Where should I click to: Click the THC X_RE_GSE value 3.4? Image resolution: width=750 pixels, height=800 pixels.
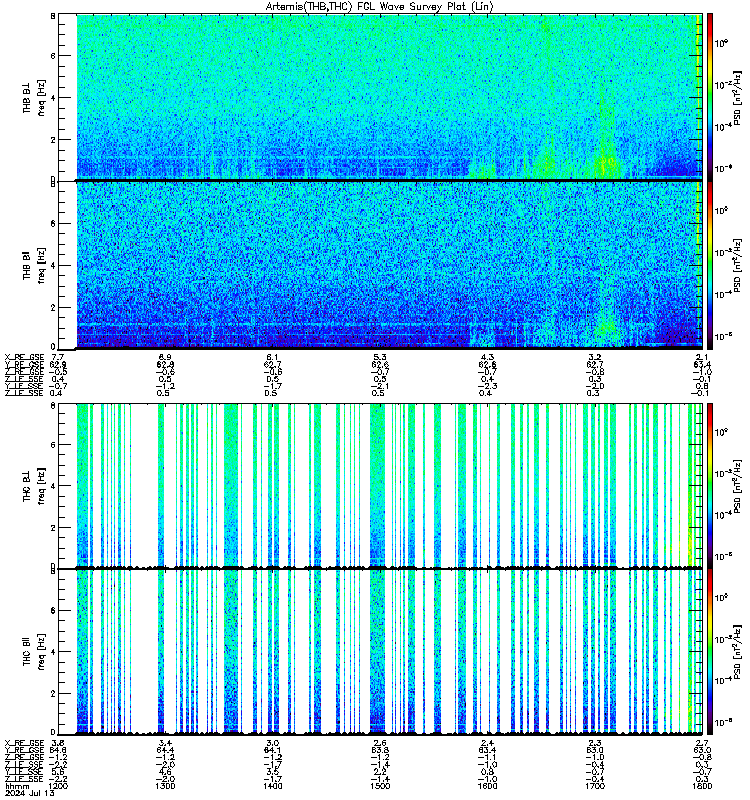tap(165, 743)
